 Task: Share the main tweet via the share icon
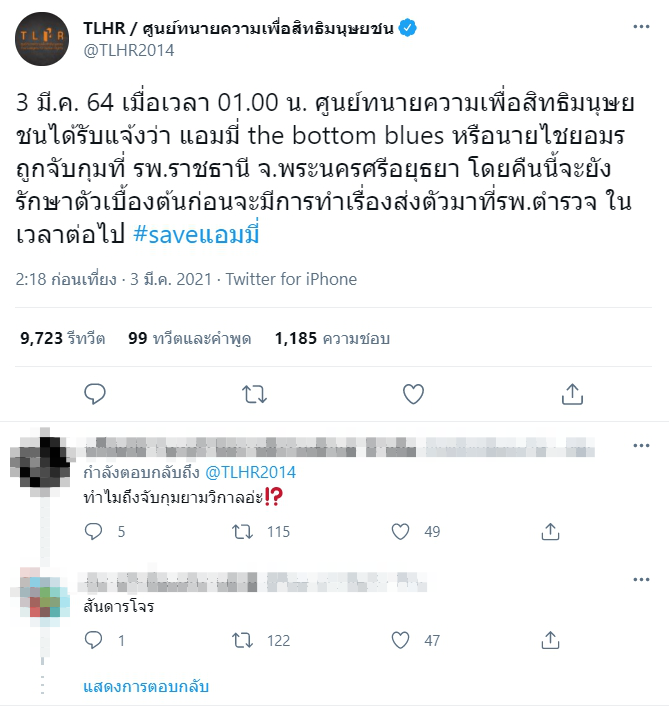pos(572,394)
